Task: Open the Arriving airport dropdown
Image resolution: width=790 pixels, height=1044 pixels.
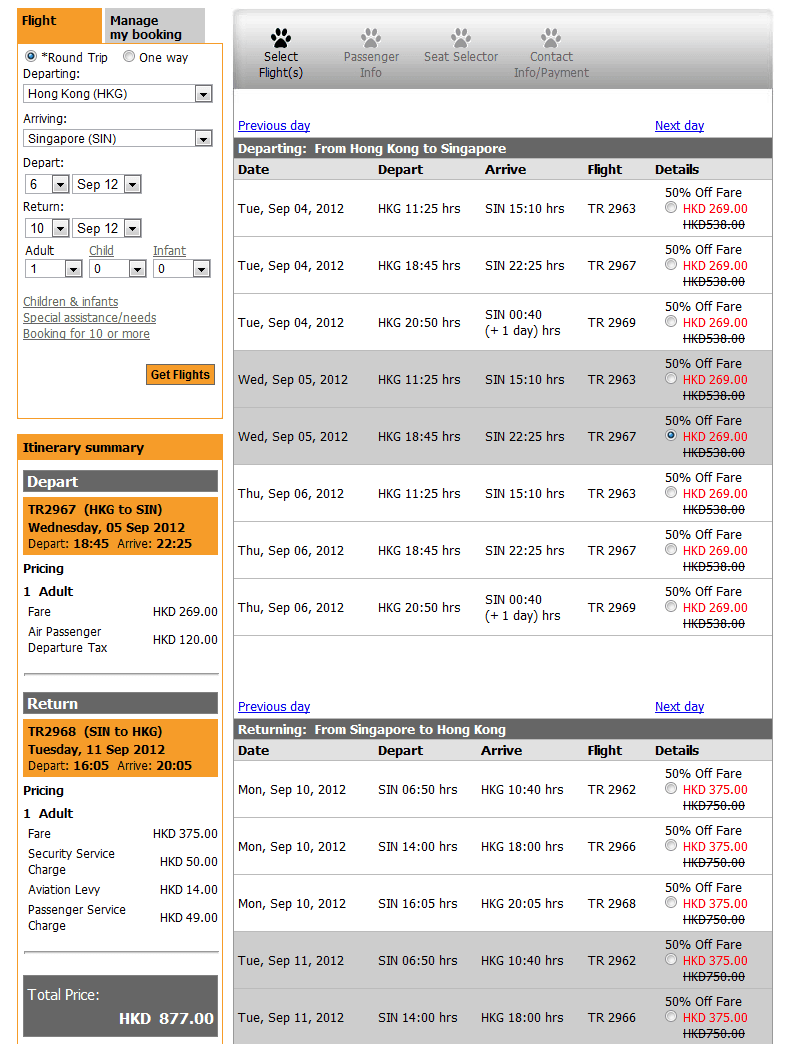Action: [x=203, y=139]
